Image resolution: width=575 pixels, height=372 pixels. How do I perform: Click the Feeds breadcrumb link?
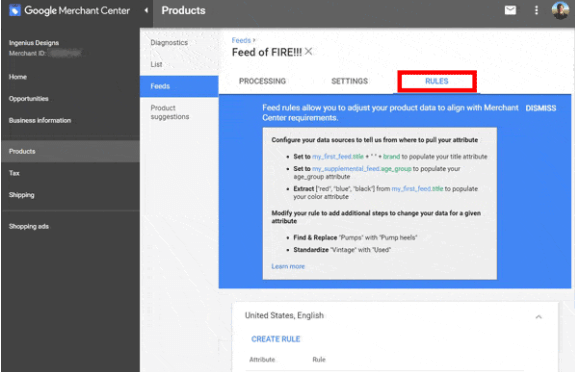241,40
